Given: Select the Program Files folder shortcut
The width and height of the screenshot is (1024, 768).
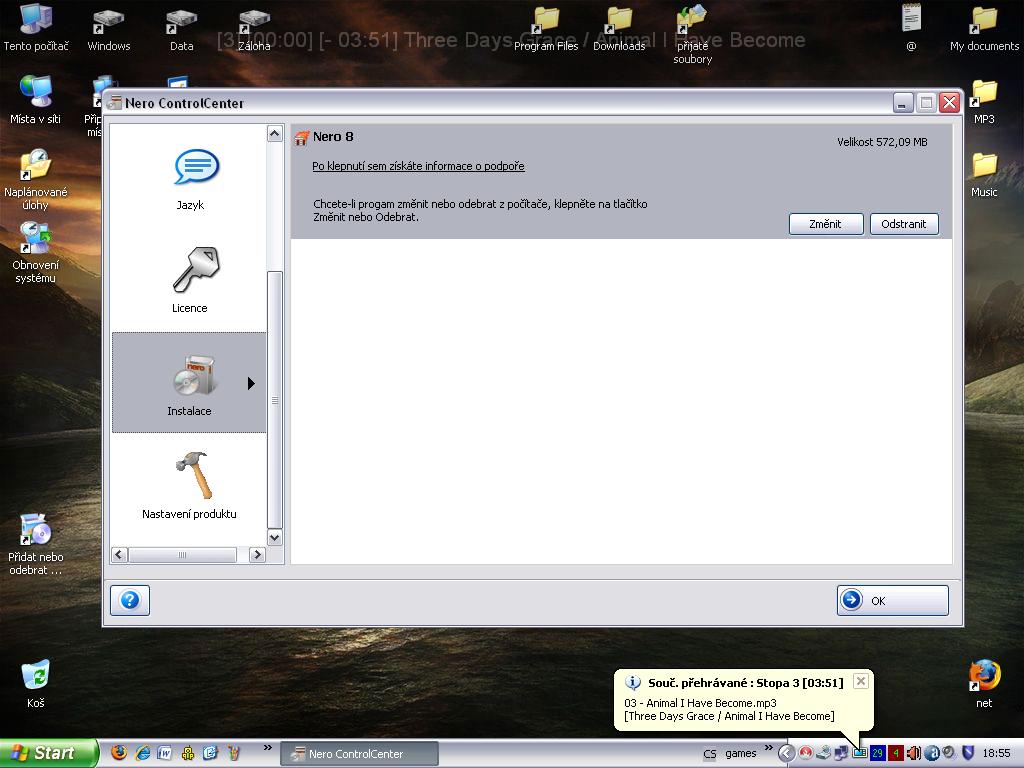Looking at the screenshot, I should point(546,30).
